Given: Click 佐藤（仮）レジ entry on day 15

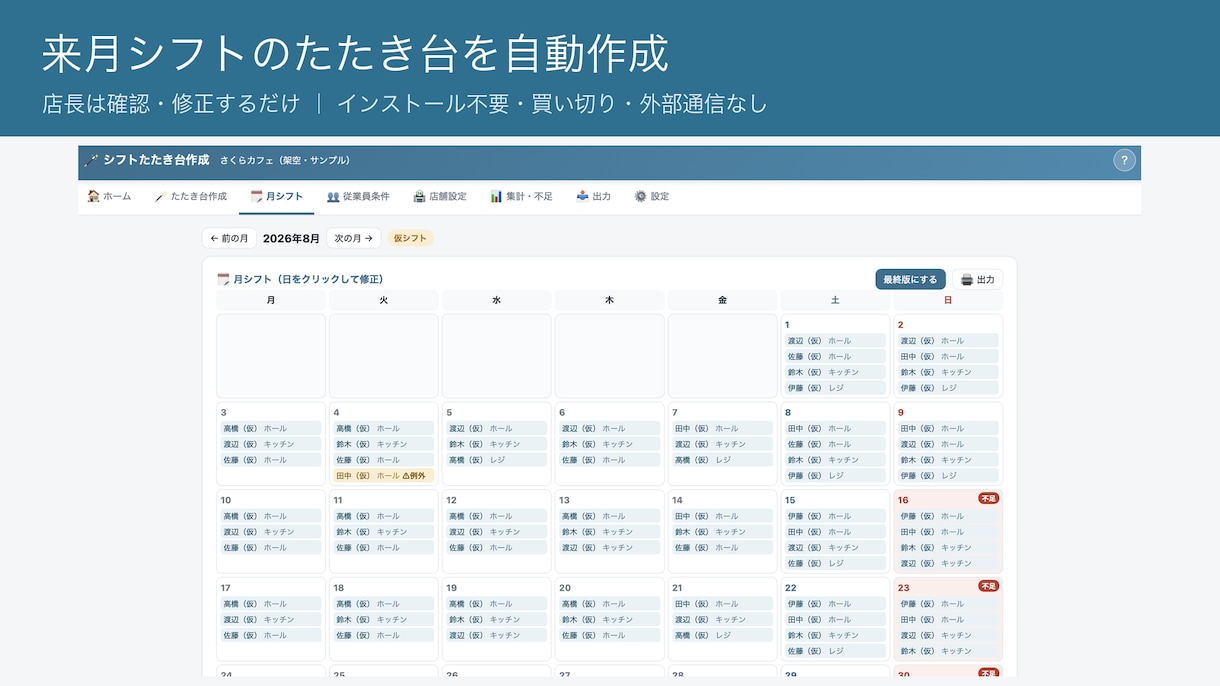Looking at the screenshot, I should (x=835, y=564).
